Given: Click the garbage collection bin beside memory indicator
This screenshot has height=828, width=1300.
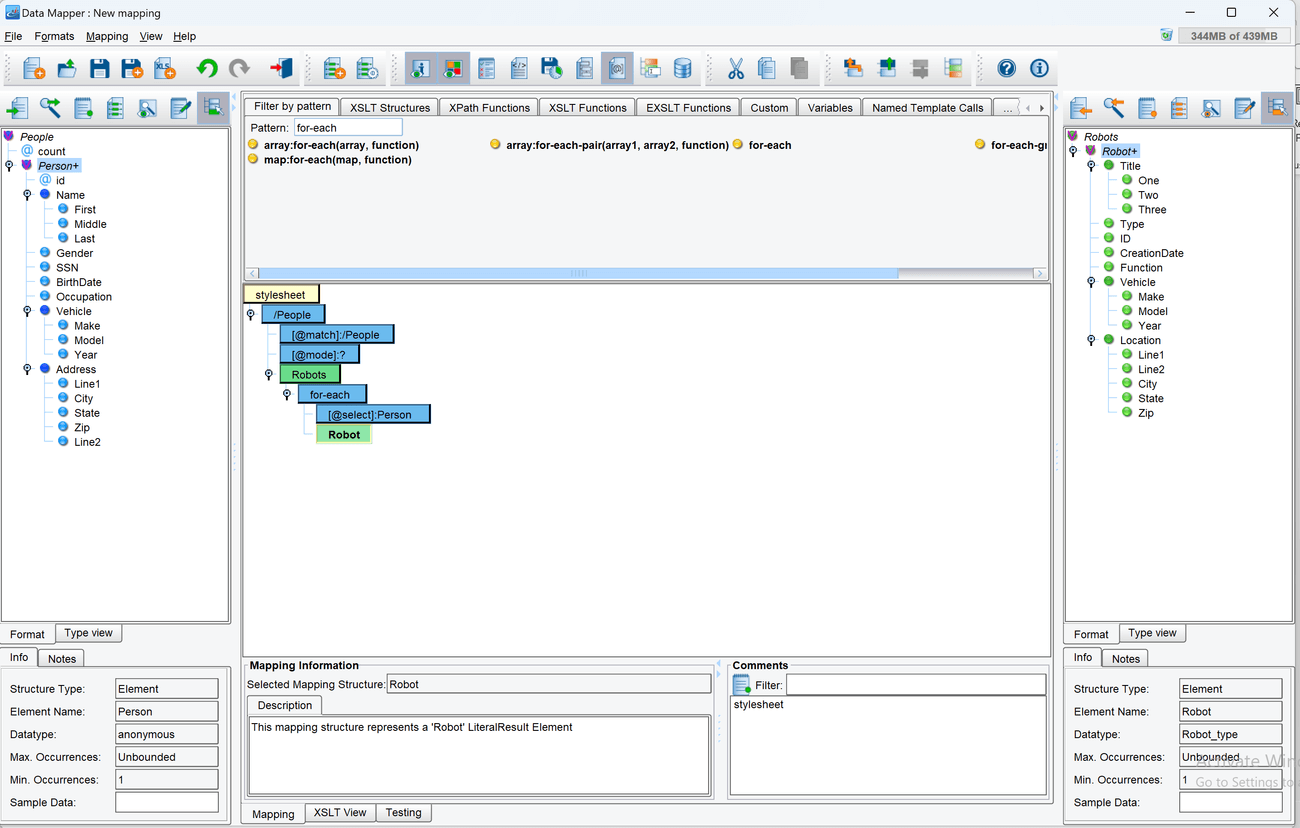Looking at the screenshot, I should pos(1166,35).
